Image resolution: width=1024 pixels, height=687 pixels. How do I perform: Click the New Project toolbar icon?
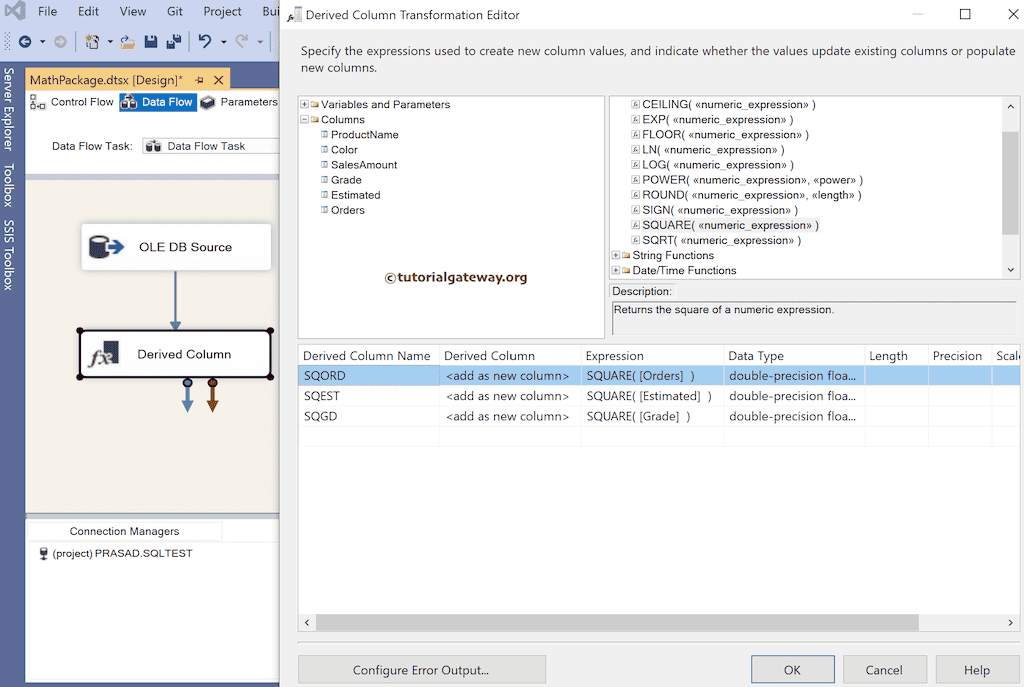[92, 41]
